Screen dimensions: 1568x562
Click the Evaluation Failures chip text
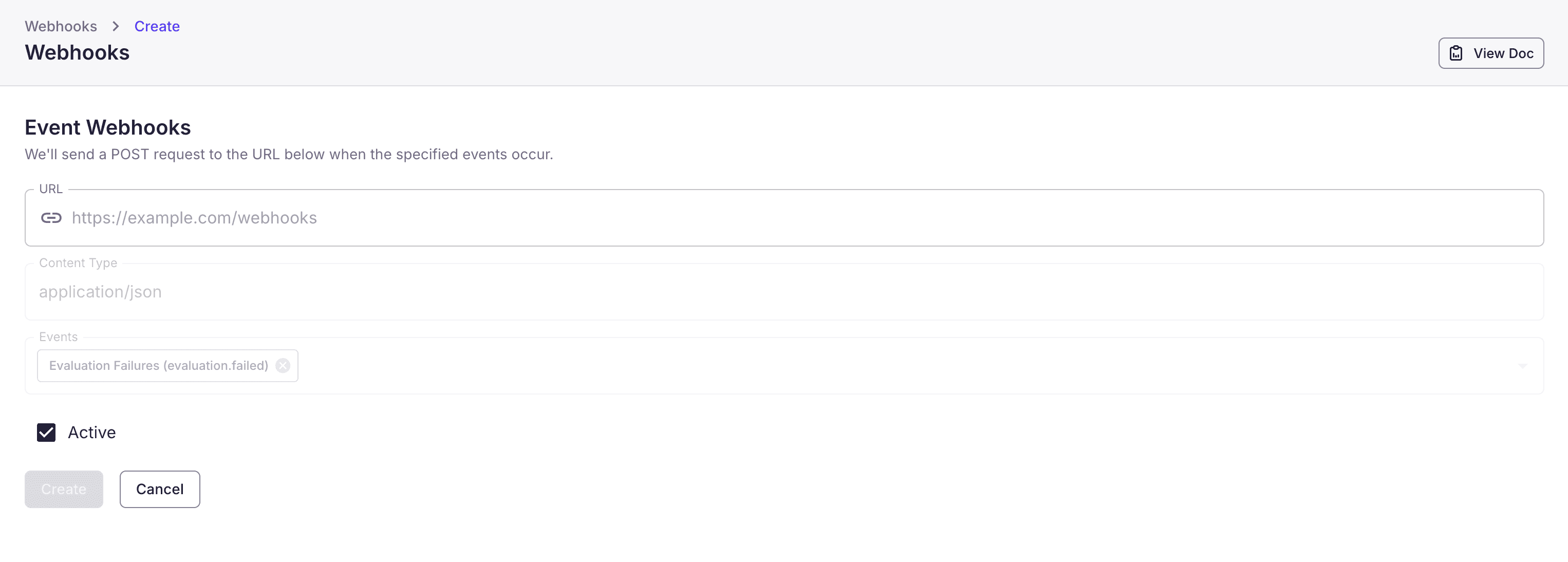pyautogui.click(x=158, y=365)
